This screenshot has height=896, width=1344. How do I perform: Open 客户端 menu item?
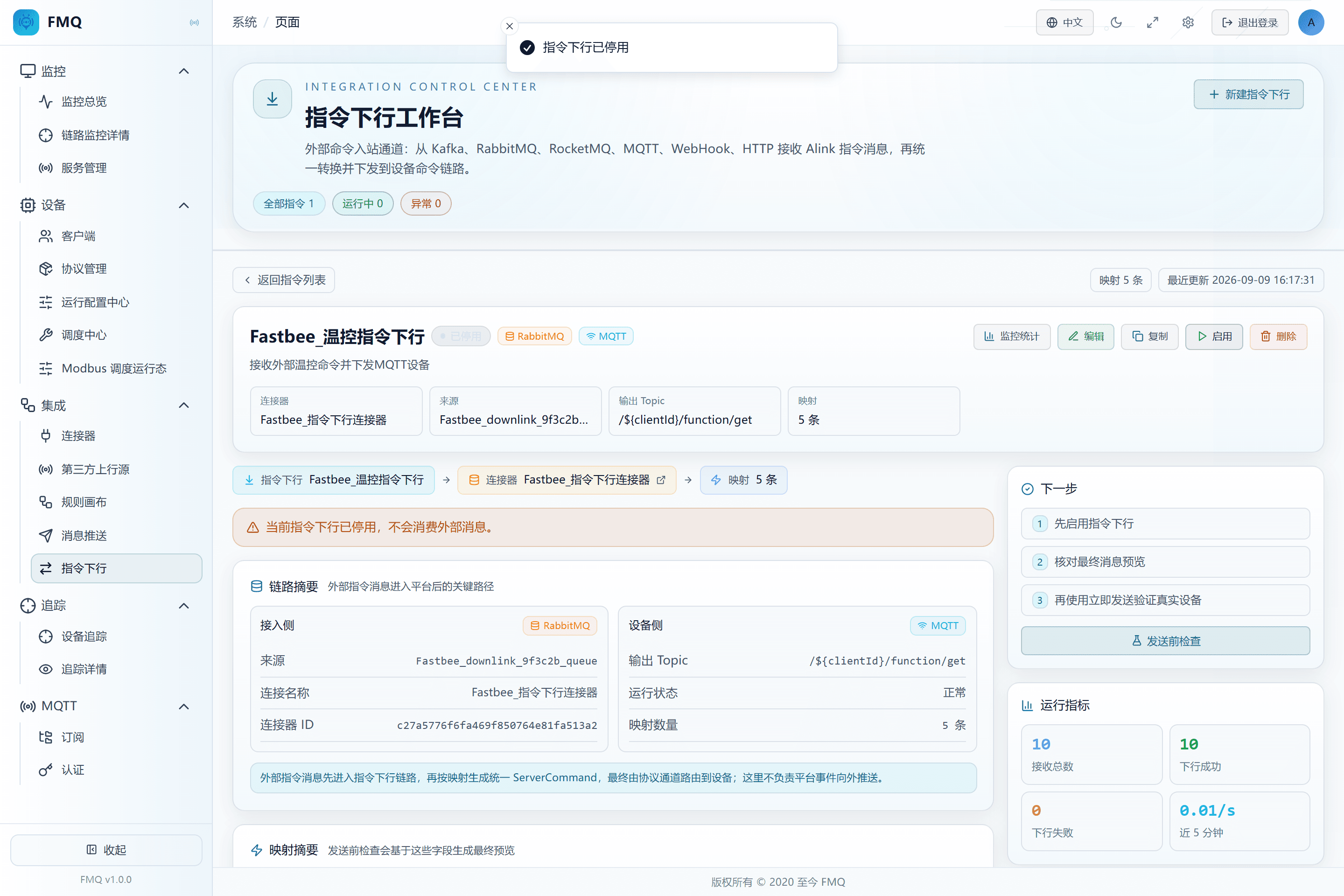[117, 236]
